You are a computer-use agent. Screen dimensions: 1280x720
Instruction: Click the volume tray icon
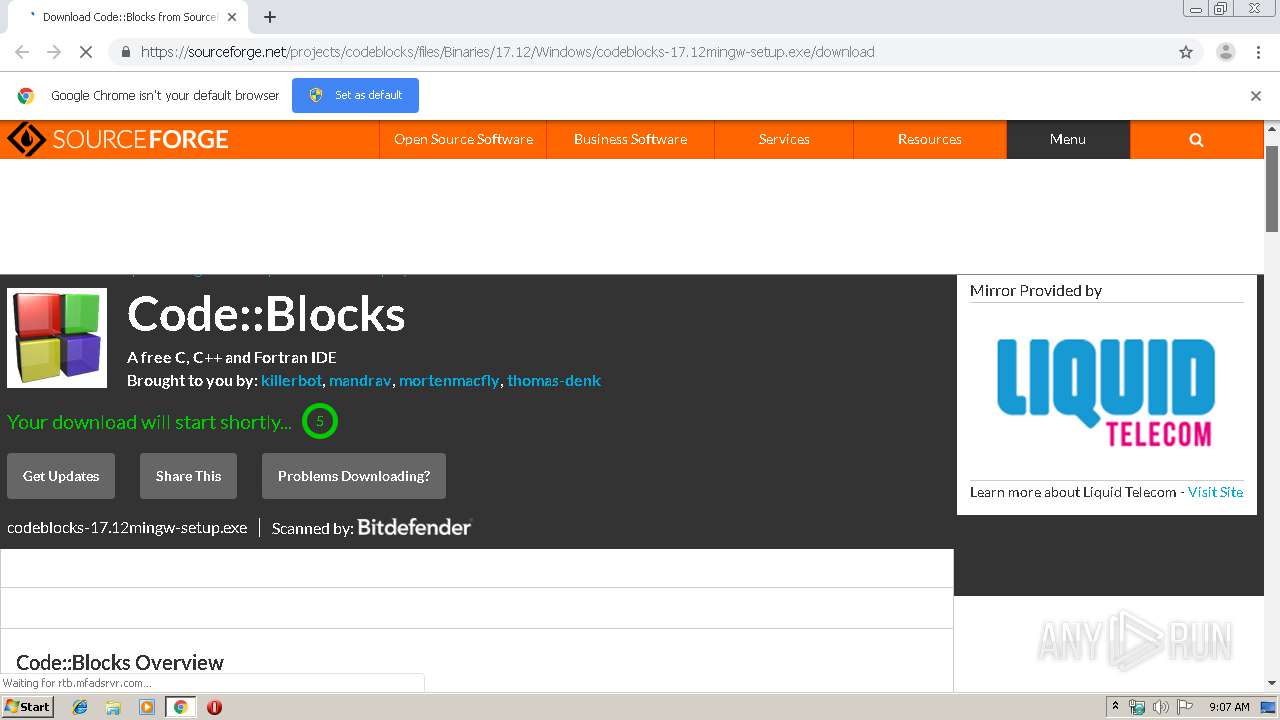pyautogui.click(x=1160, y=707)
